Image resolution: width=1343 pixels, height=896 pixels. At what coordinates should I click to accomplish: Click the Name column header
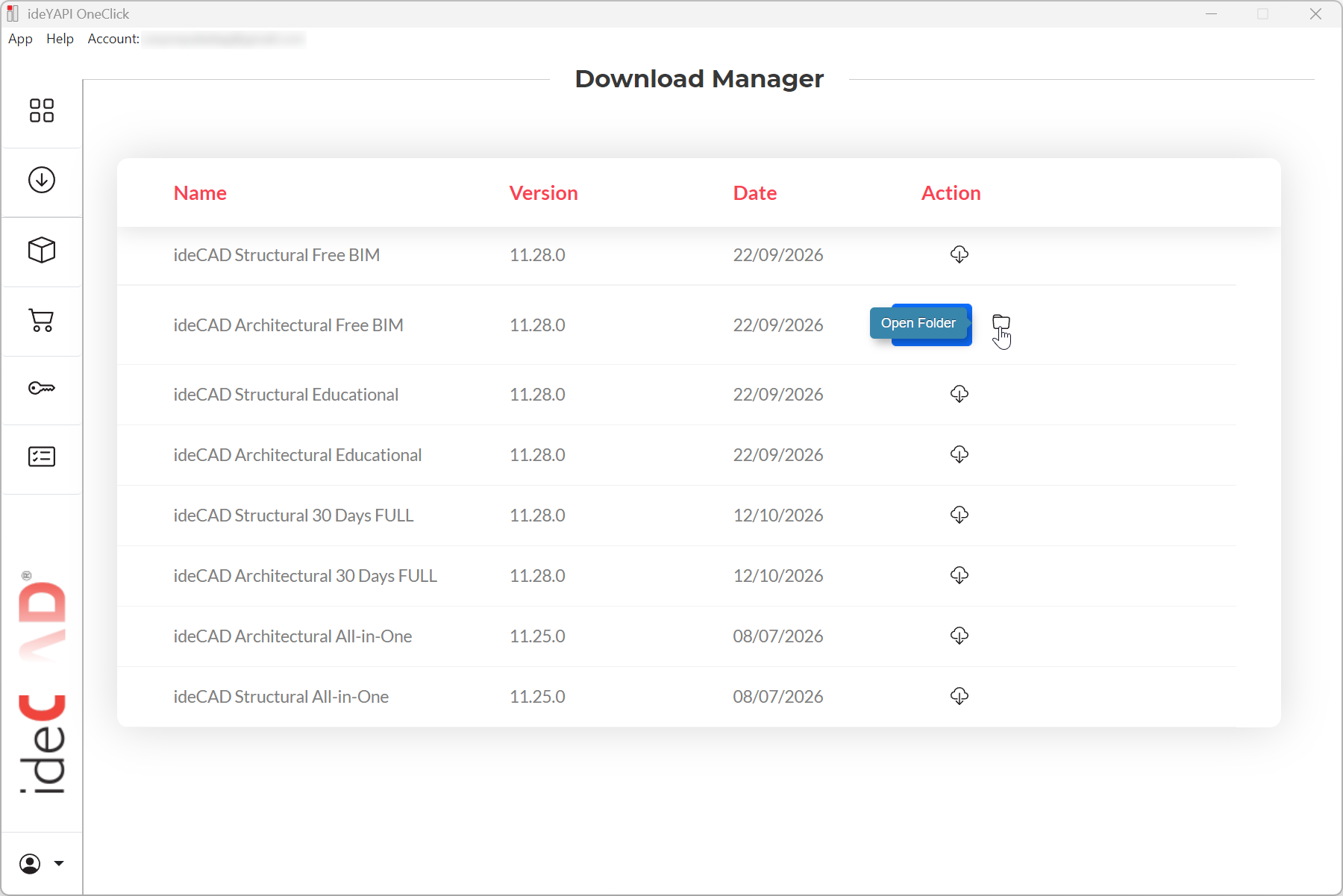(200, 193)
